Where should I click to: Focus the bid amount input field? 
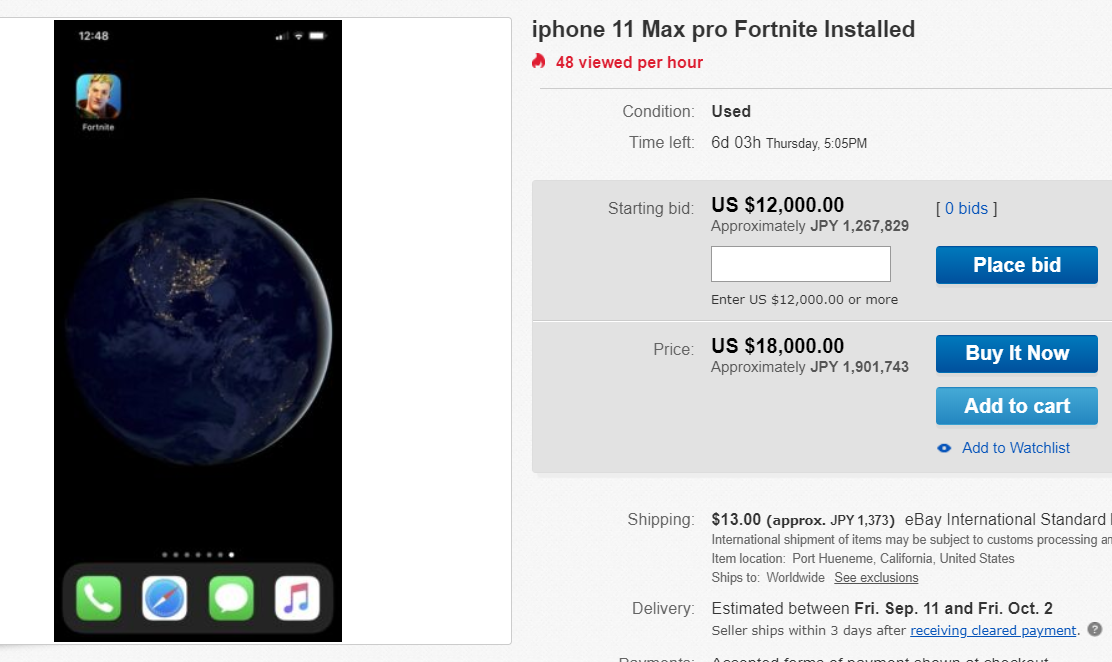click(x=800, y=264)
